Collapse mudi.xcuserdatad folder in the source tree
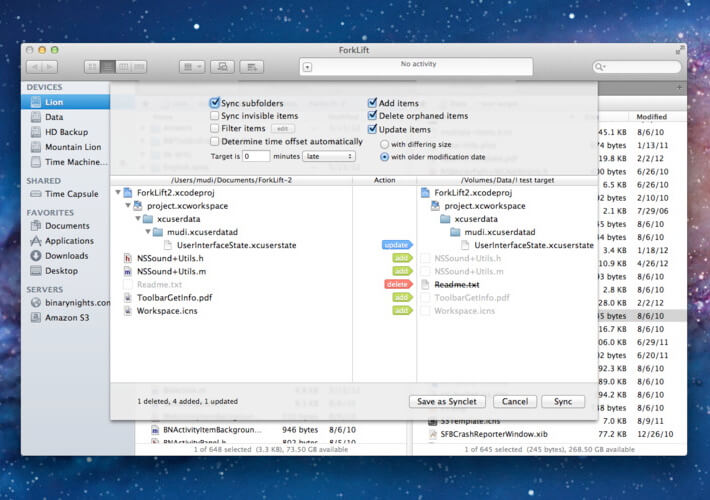710x500 pixels. 148,232
